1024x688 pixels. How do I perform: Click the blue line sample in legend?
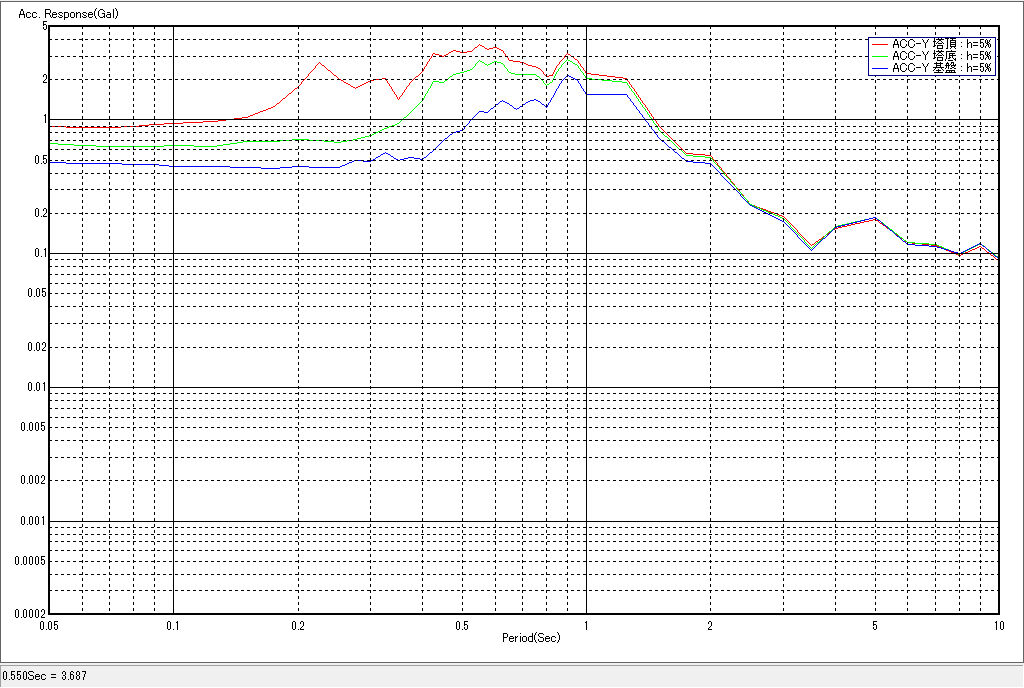(879, 68)
